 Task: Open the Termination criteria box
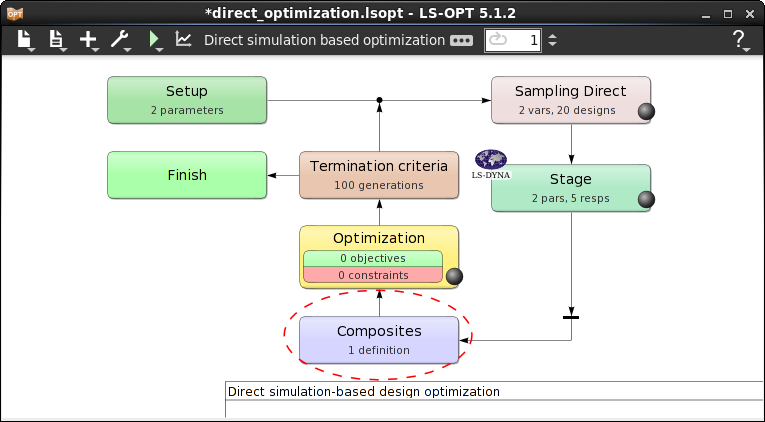pyautogui.click(x=379, y=175)
